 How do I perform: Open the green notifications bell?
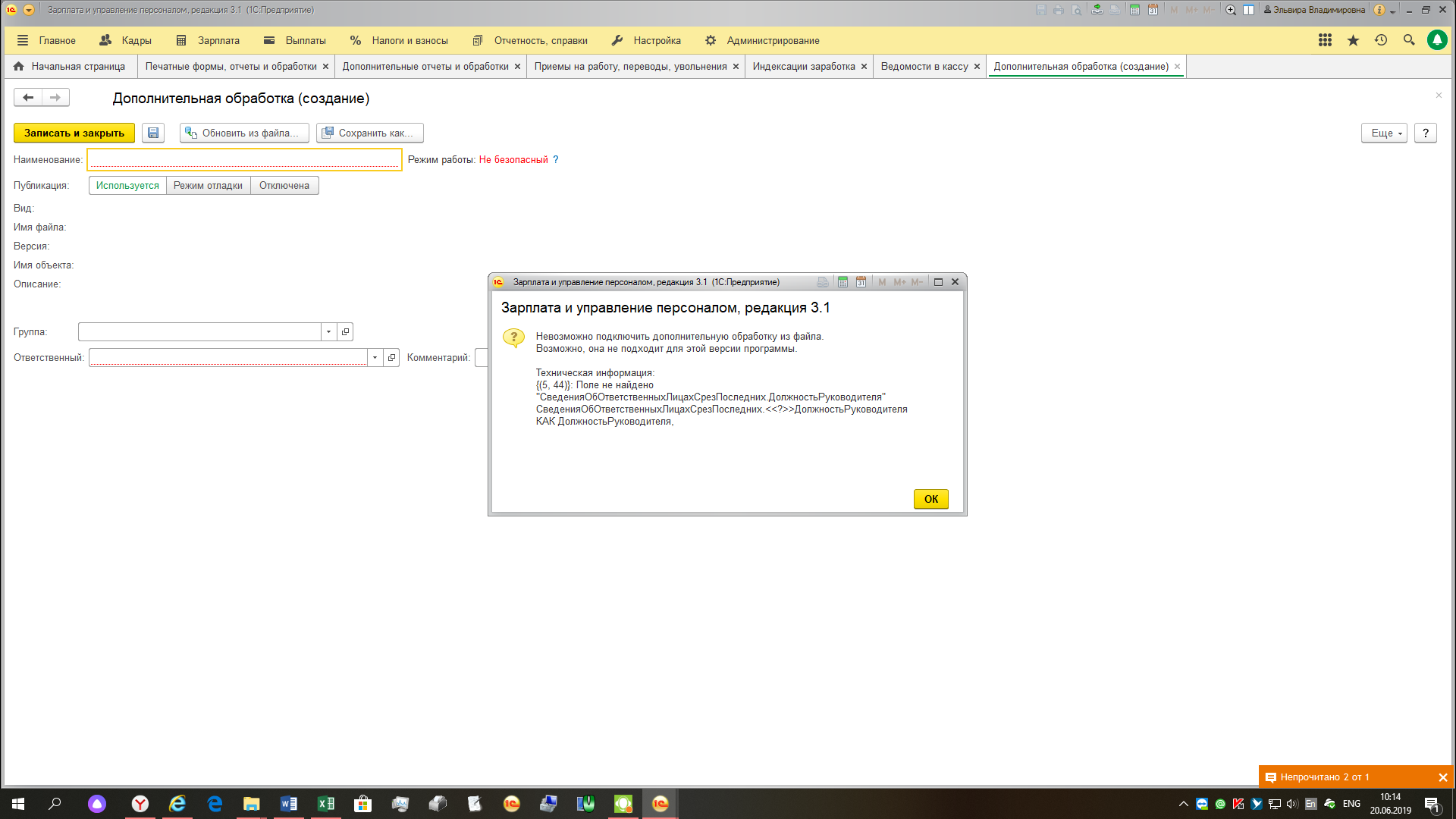click(x=1437, y=40)
